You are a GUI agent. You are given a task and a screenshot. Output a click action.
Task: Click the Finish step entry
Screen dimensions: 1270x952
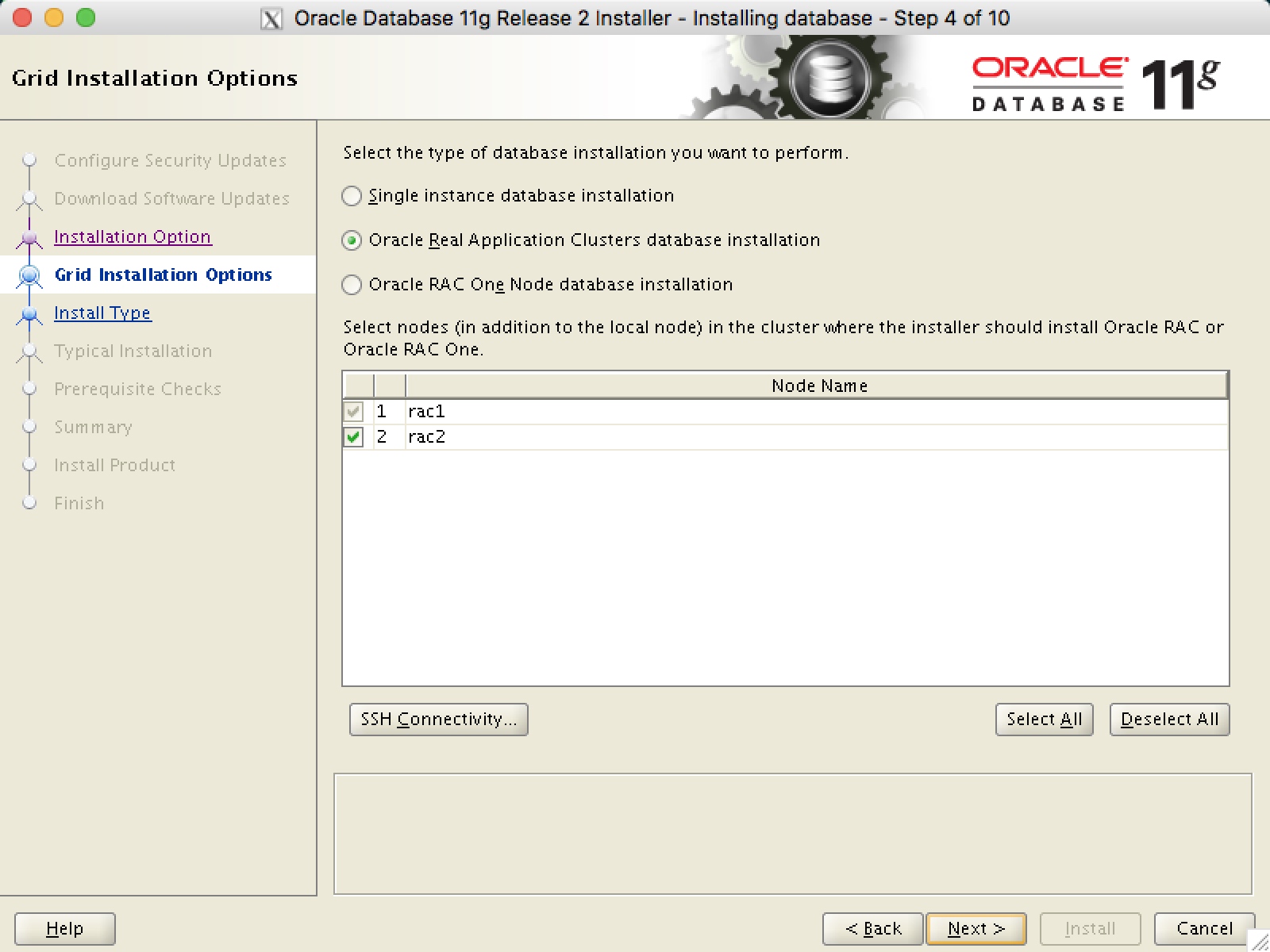tap(79, 503)
